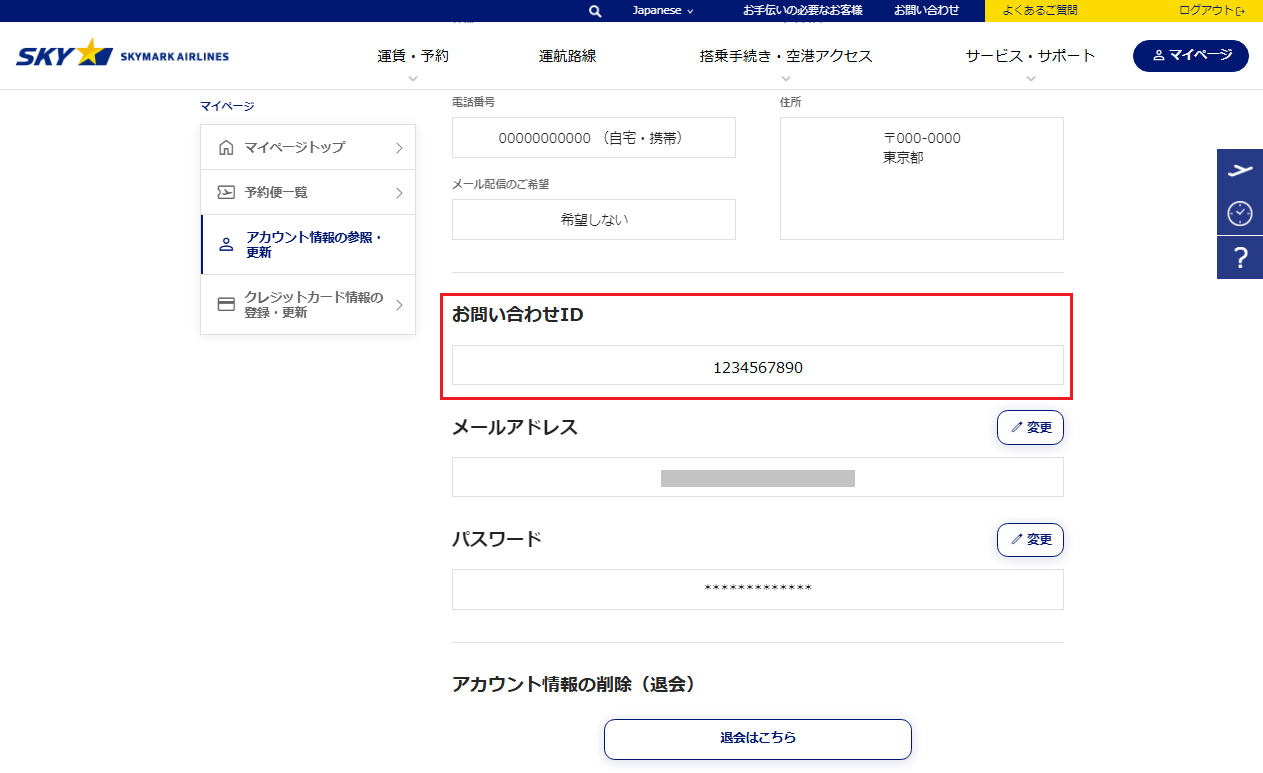Screen dimensions: 1263x773
Task: Open よくあるご質問 link in top bar
Action: (x=1040, y=11)
